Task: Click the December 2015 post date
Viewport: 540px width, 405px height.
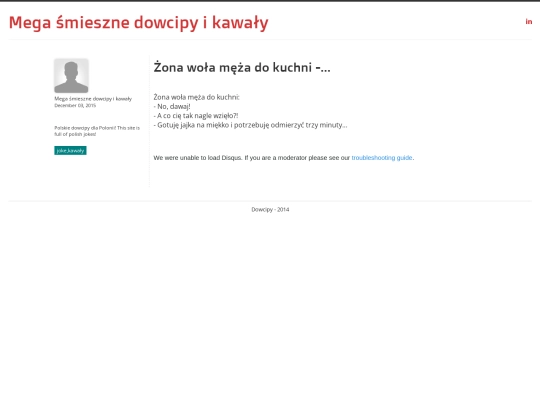Action: tap(75, 105)
